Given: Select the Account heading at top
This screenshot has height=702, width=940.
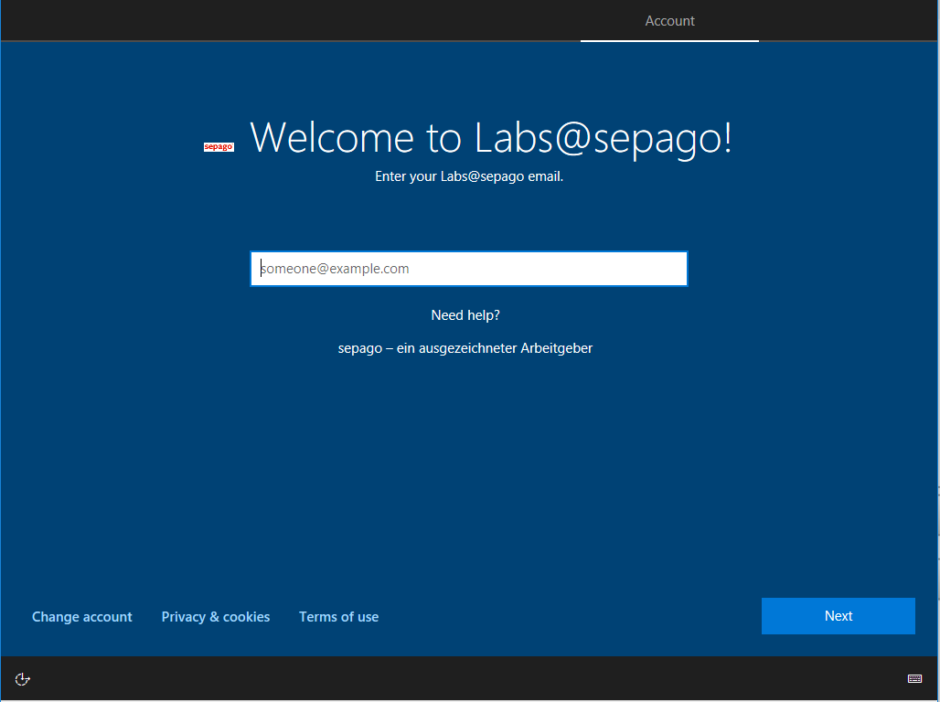Looking at the screenshot, I should [669, 21].
